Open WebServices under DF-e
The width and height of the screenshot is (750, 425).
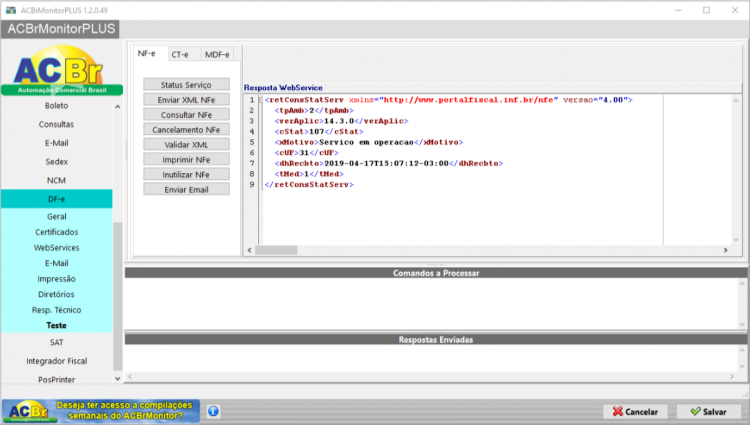(56, 248)
